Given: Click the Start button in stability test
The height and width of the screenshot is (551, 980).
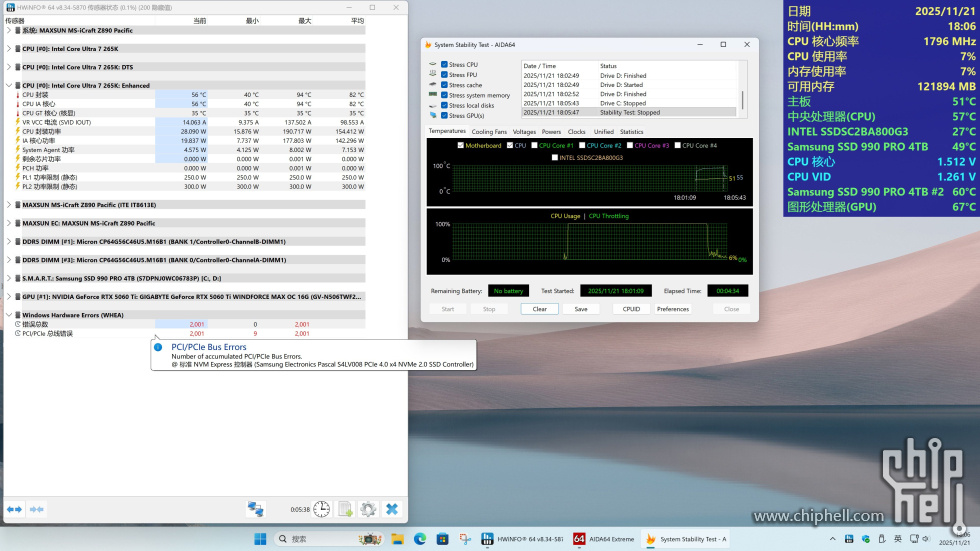Looking at the screenshot, I should (x=448, y=309).
